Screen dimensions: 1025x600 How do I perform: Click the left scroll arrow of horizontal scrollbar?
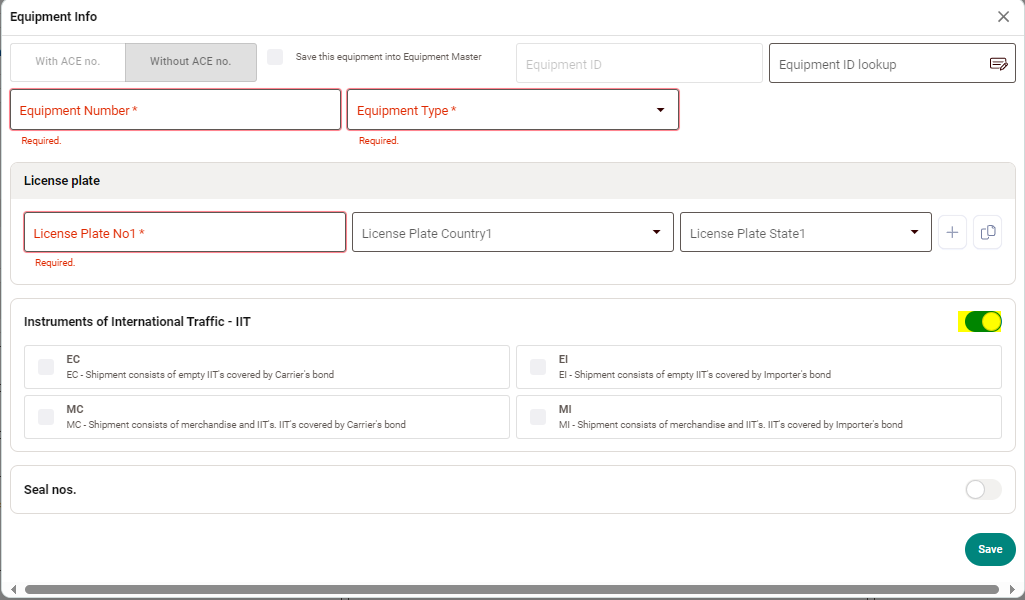(13, 590)
